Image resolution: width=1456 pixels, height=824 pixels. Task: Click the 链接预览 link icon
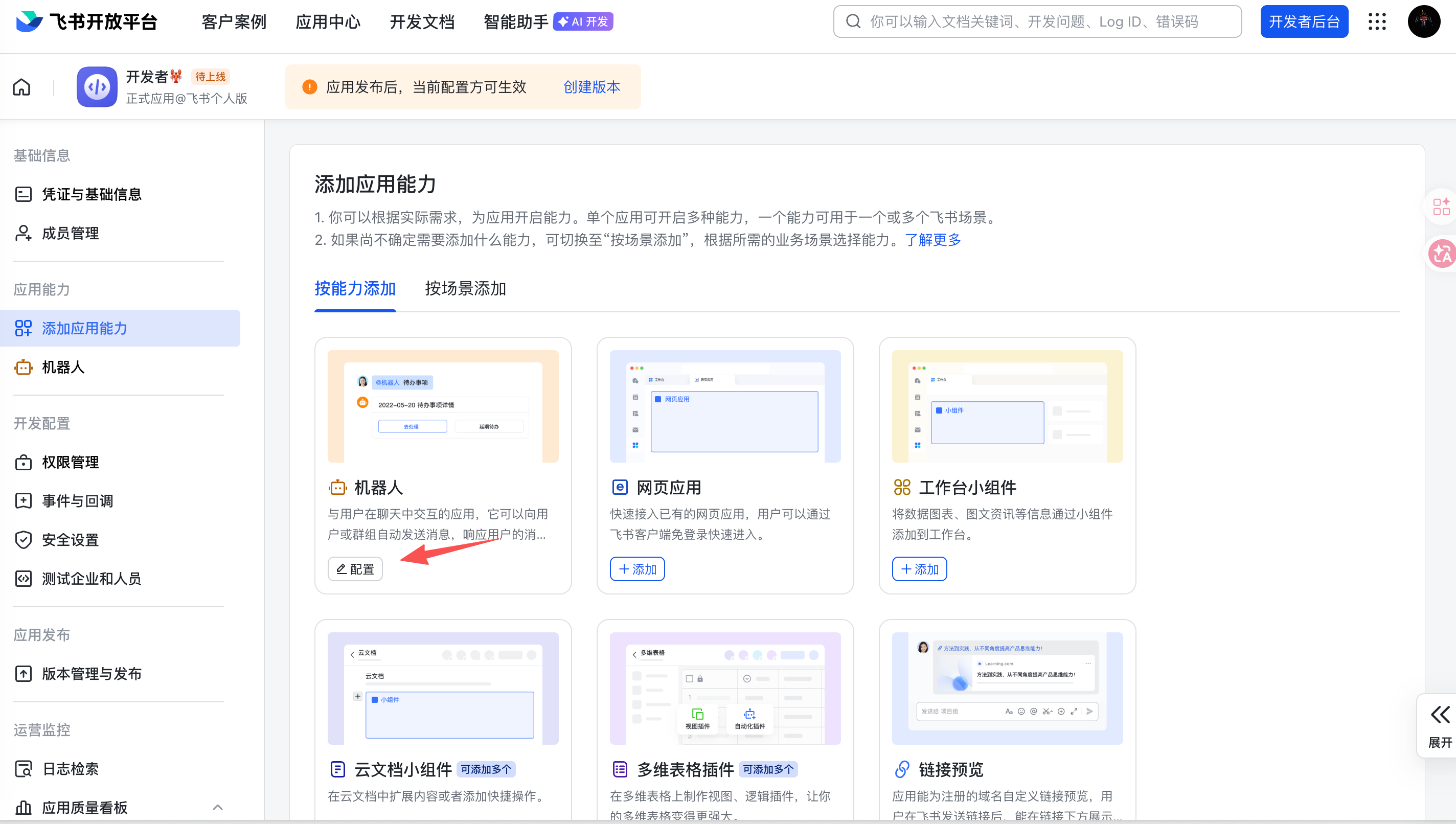pyautogui.click(x=902, y=770)
